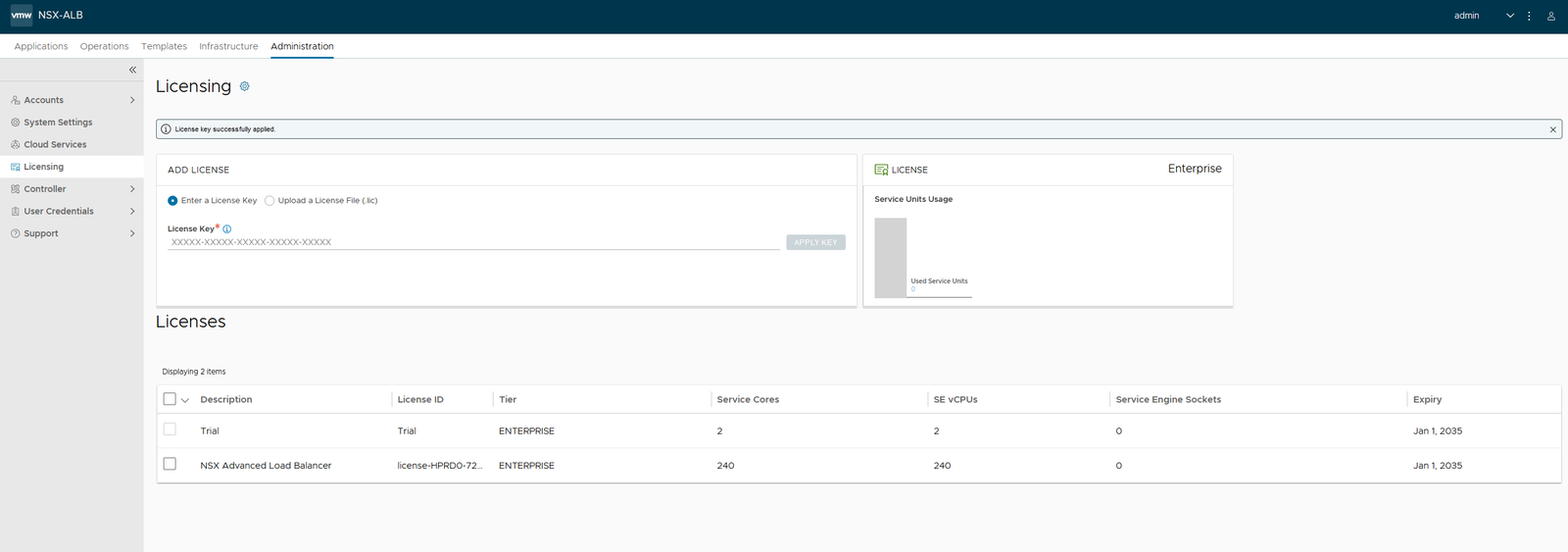
Task: Expand the Accounts sidebar section
Action: 132,100
